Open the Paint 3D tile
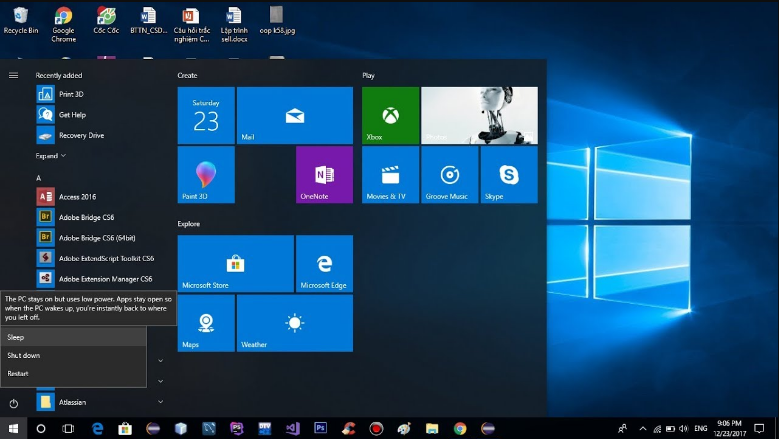 click(206, 175)
